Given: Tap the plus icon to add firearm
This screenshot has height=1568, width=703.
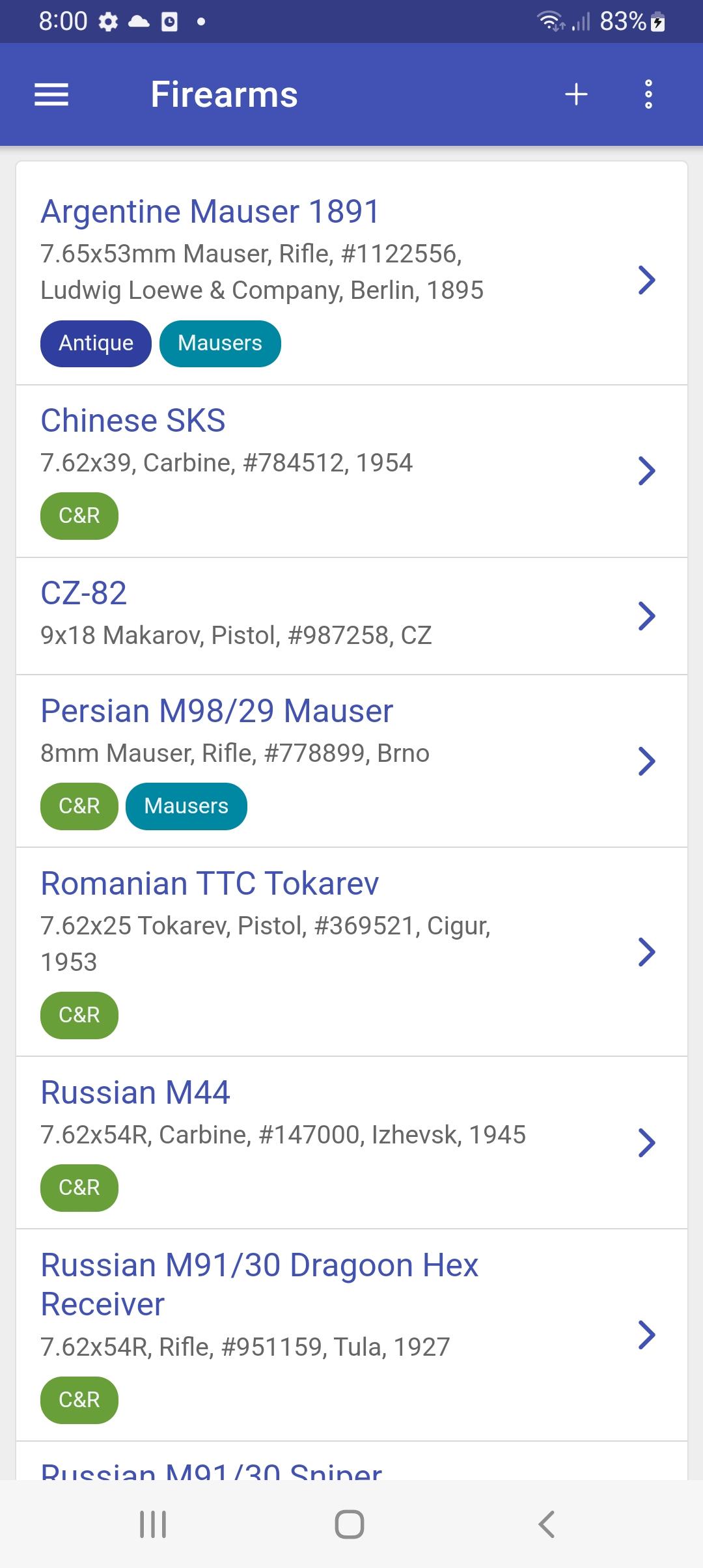Looking at the screenshot, I should click(x=576, y=95).
